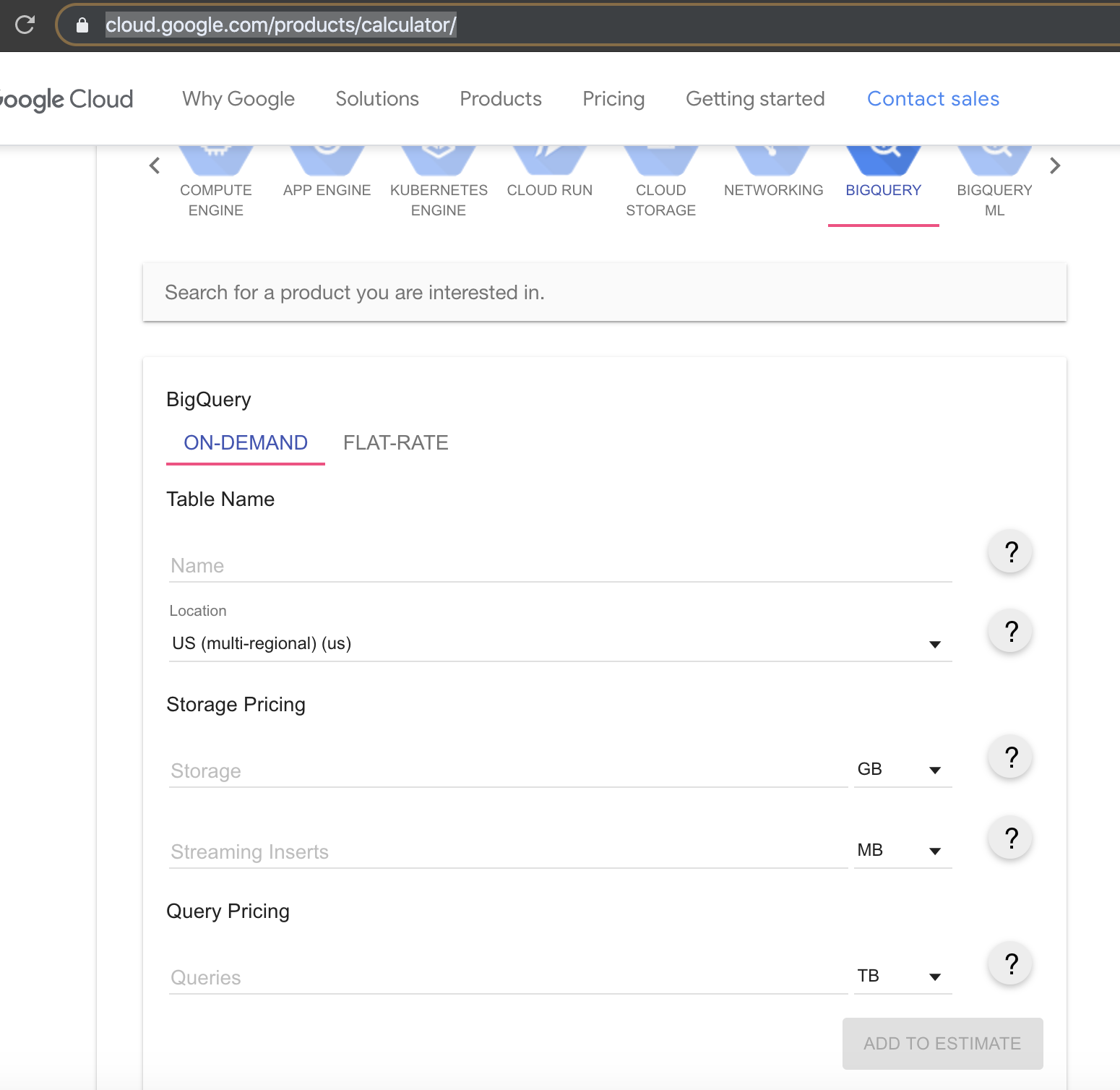Screen dimensions: 1120x1090
Task: Click the ADD TO ESTIMATE button
Action: coord(942,1043)
